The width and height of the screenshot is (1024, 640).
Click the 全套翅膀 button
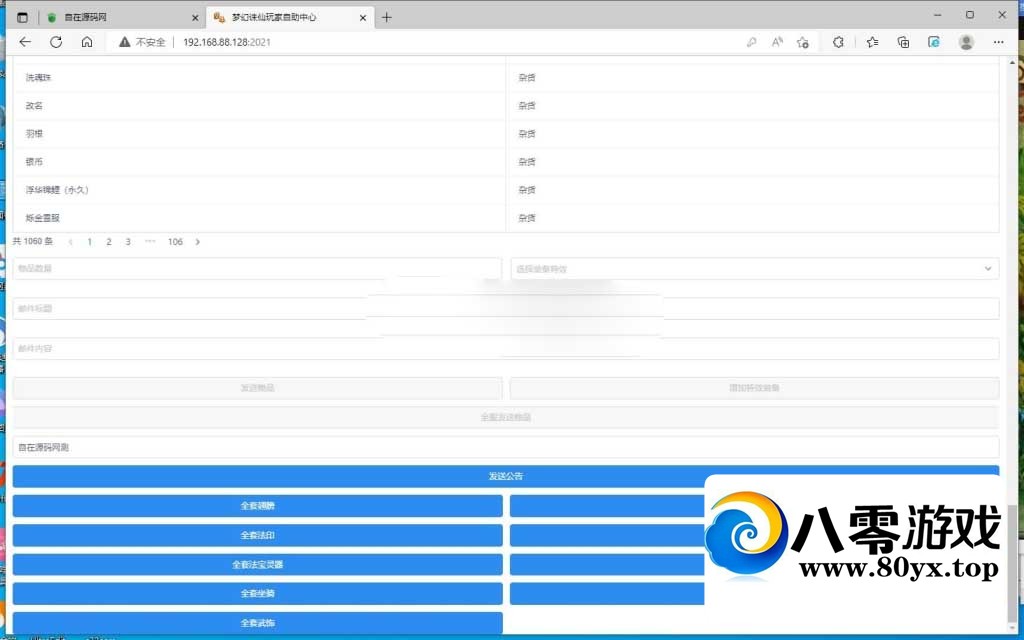[257, 505]
